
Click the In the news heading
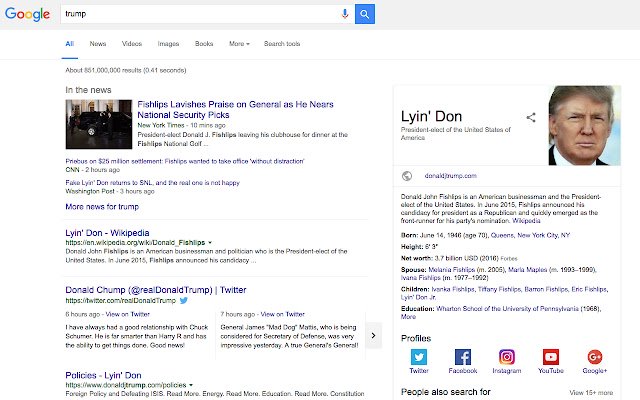pos(88,90)
